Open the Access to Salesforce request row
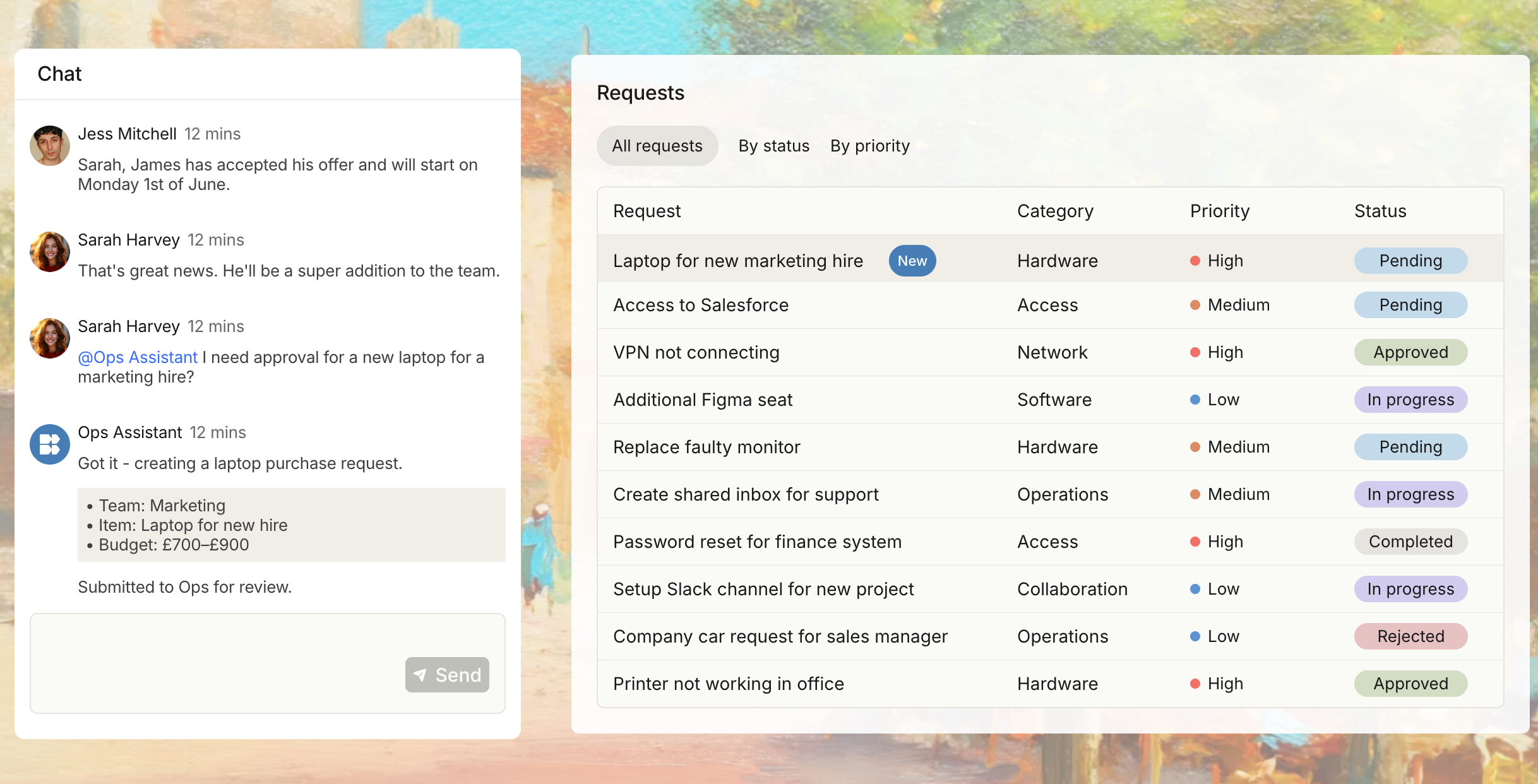1538x784 pixels. [701, 305]
